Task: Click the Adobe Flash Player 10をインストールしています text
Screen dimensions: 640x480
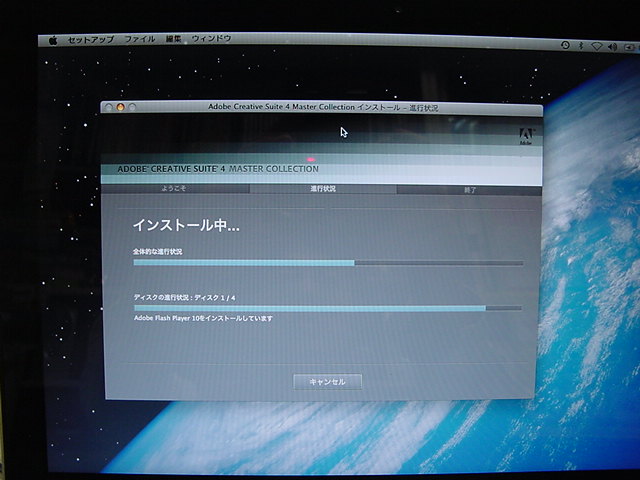Action: (x=203, y=318)
